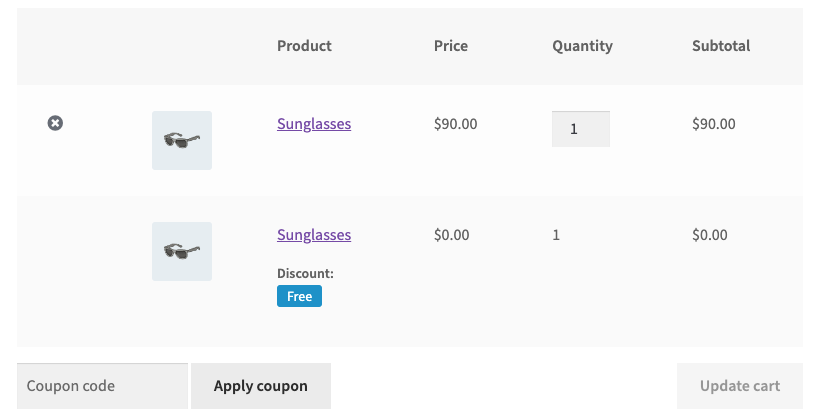Screen dimensions: 815x415
Task: Click the $0.00 subtotal value
Action: coord(710,235)
